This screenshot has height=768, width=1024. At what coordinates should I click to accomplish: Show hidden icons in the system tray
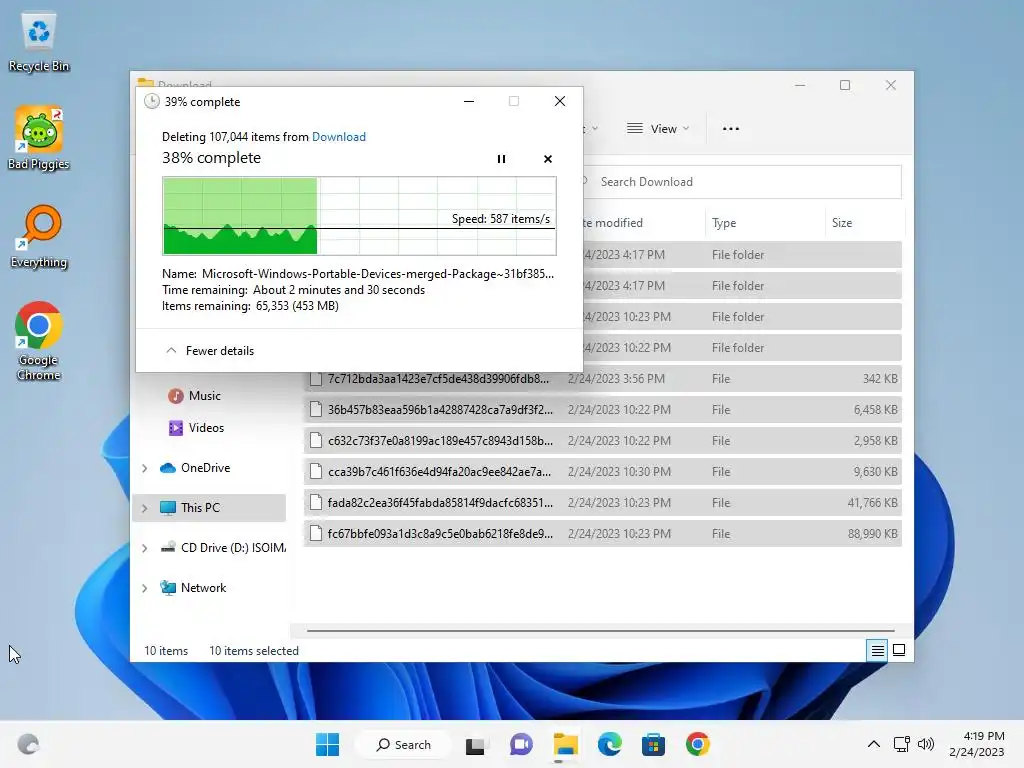pyautogui.click(x=874, y=744)
